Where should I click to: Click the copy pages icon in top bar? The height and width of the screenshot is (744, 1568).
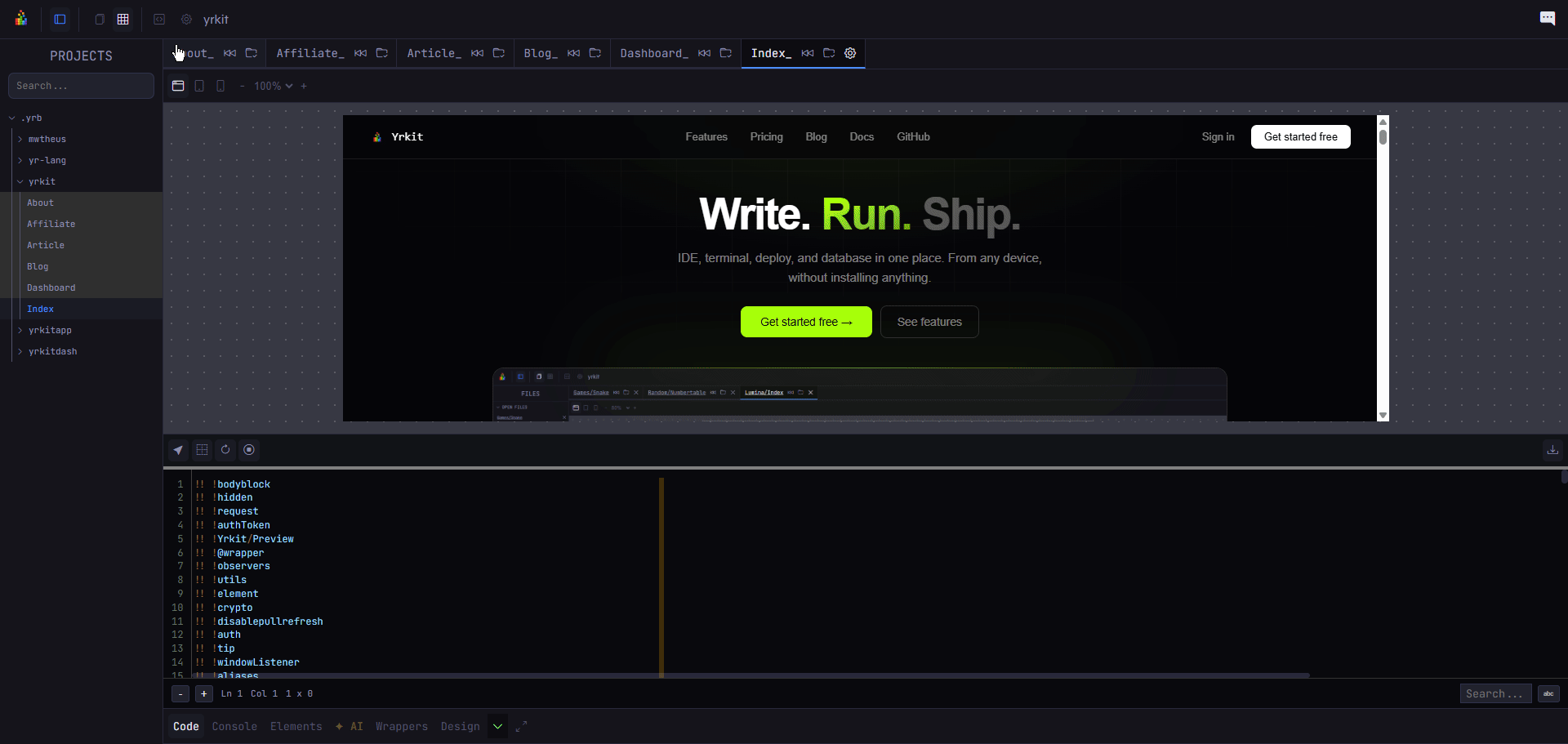tap(100, 19)
